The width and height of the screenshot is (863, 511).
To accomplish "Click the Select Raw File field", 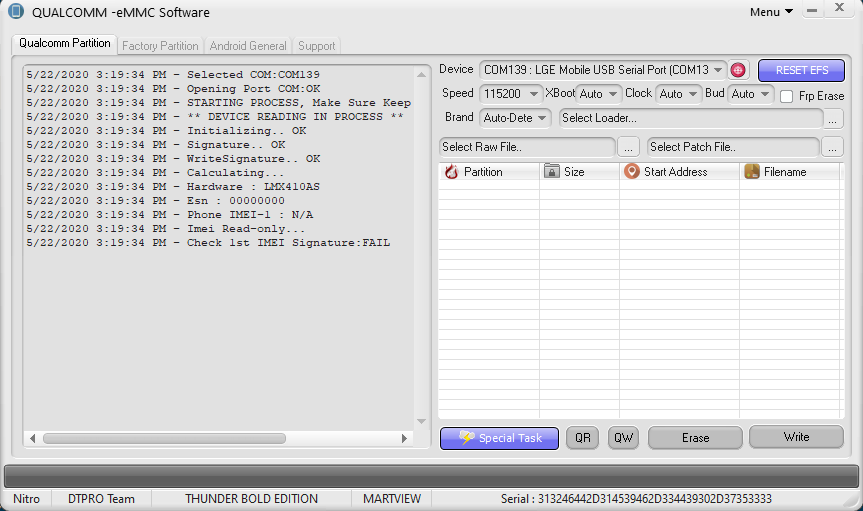I will pos(527,147).
